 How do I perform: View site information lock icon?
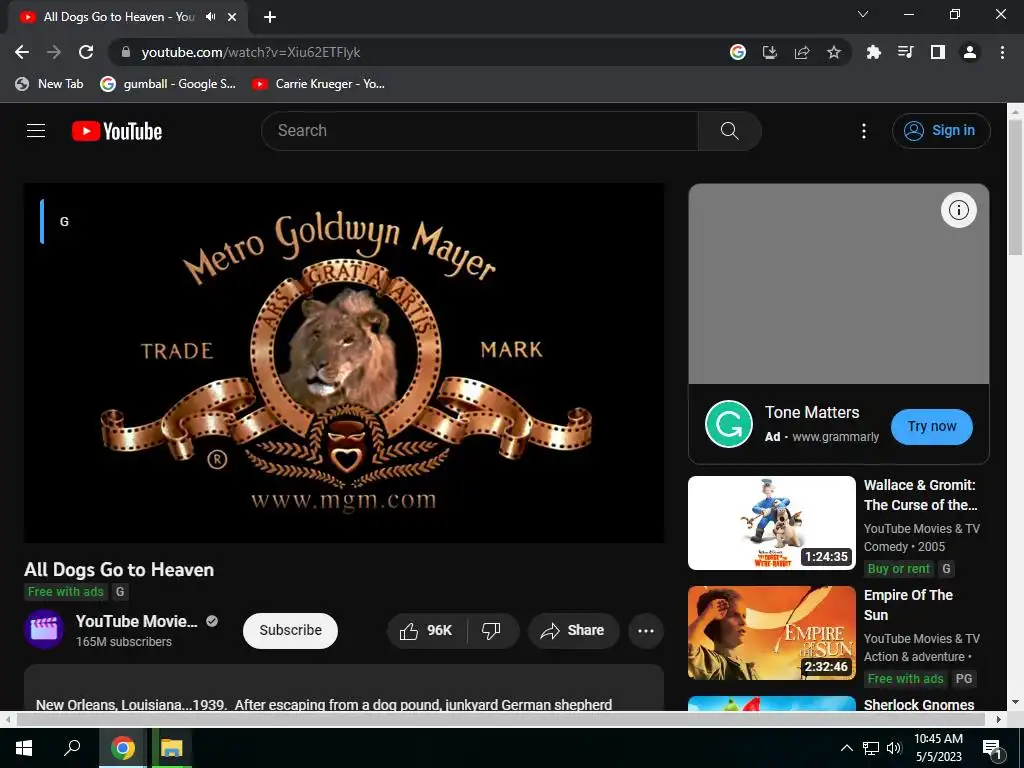(126, 52)
